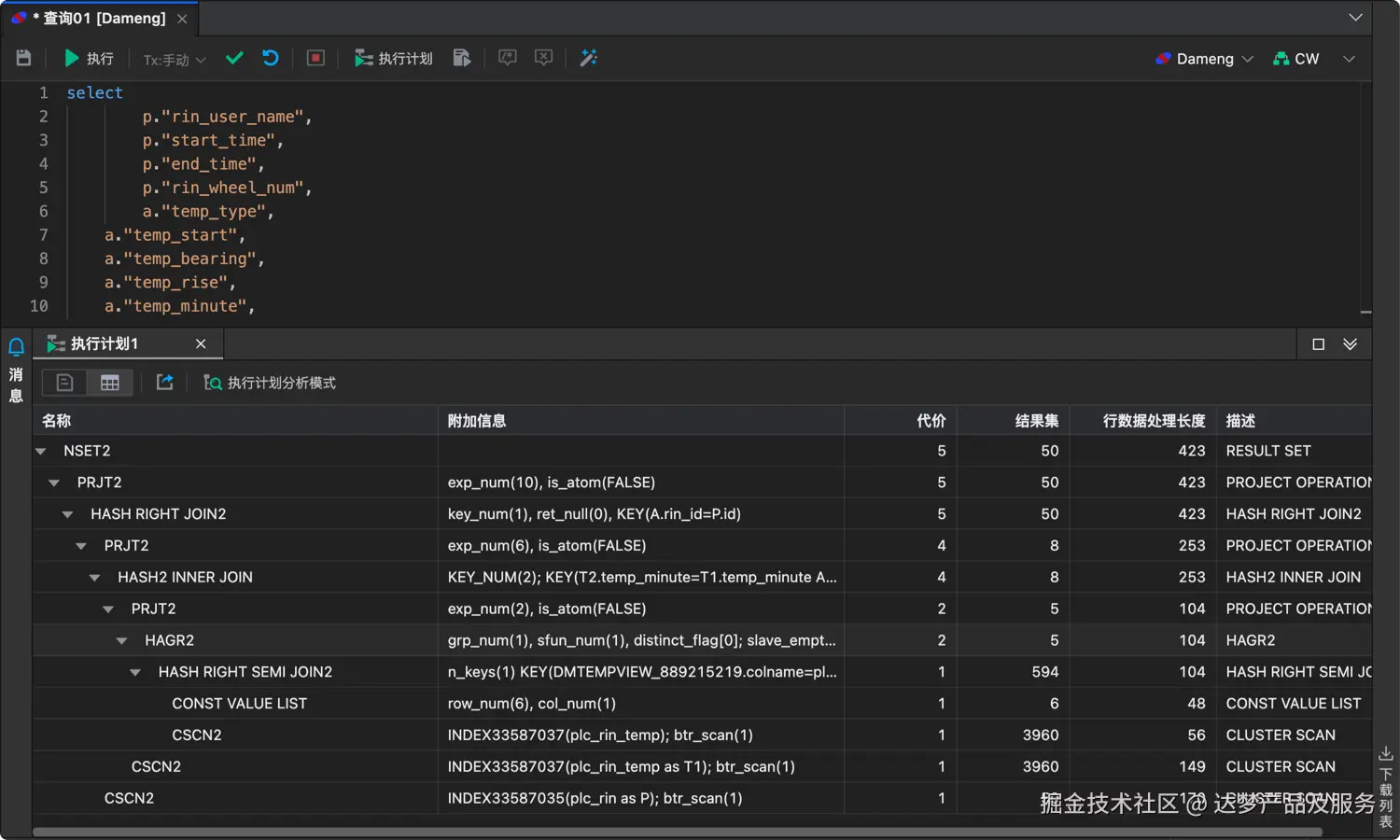1400x840 pixels.
Task: Click the 描述 column header
Action: tap(1294, 420)
